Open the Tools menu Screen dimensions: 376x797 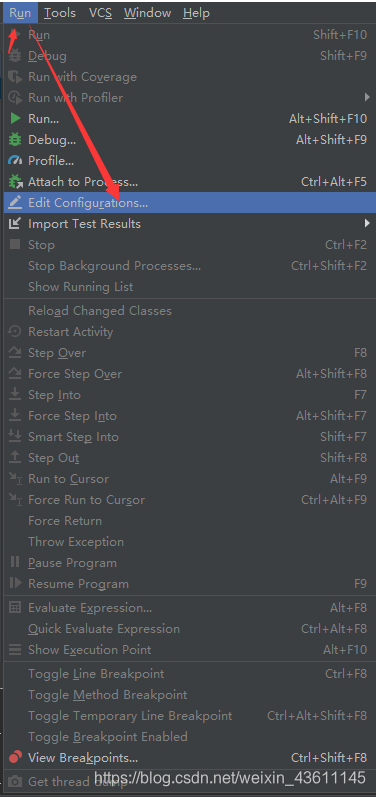coord(59,13)
